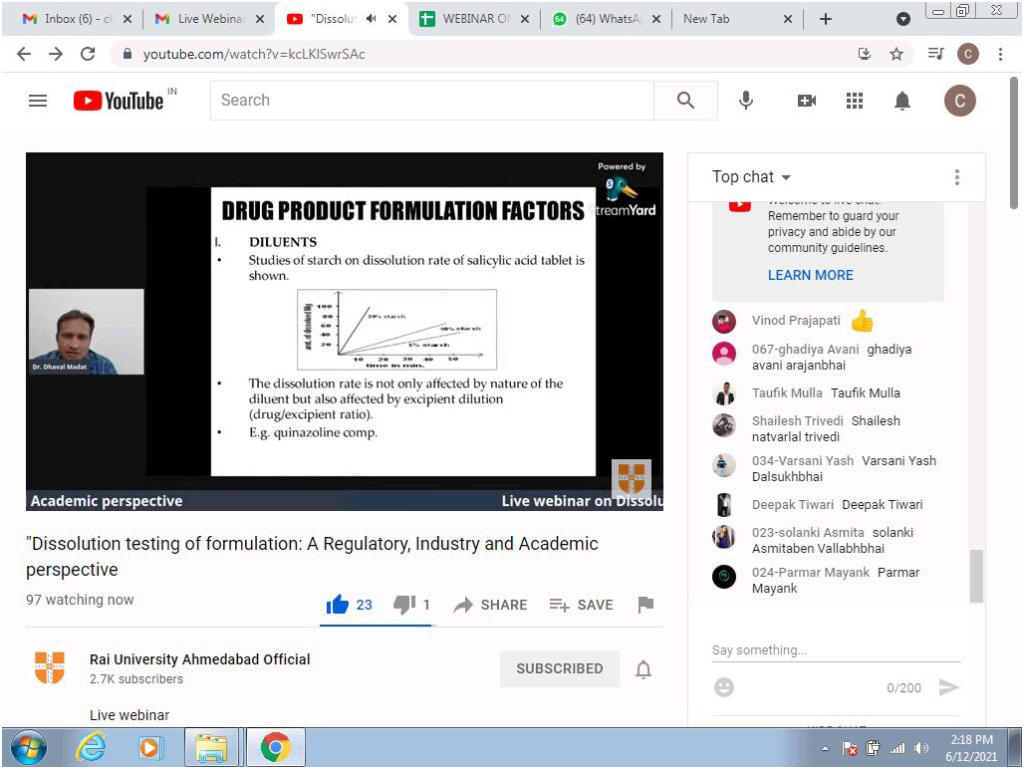Open Windows Explorer from taskbar
Viewport: 1024px width, 769px height.
pos(211,747)
